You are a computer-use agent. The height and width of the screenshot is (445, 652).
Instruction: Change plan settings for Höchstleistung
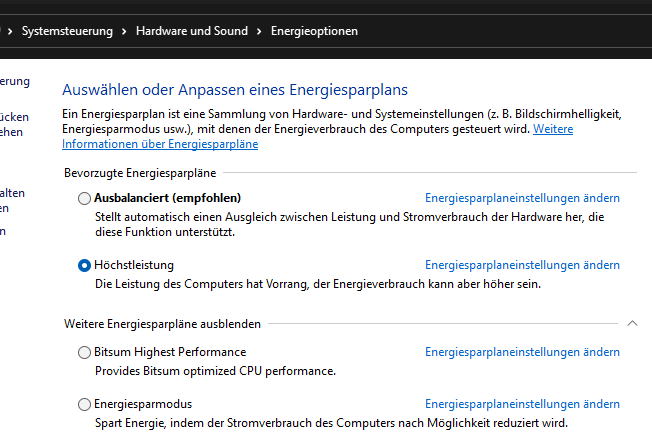(522, 265)
